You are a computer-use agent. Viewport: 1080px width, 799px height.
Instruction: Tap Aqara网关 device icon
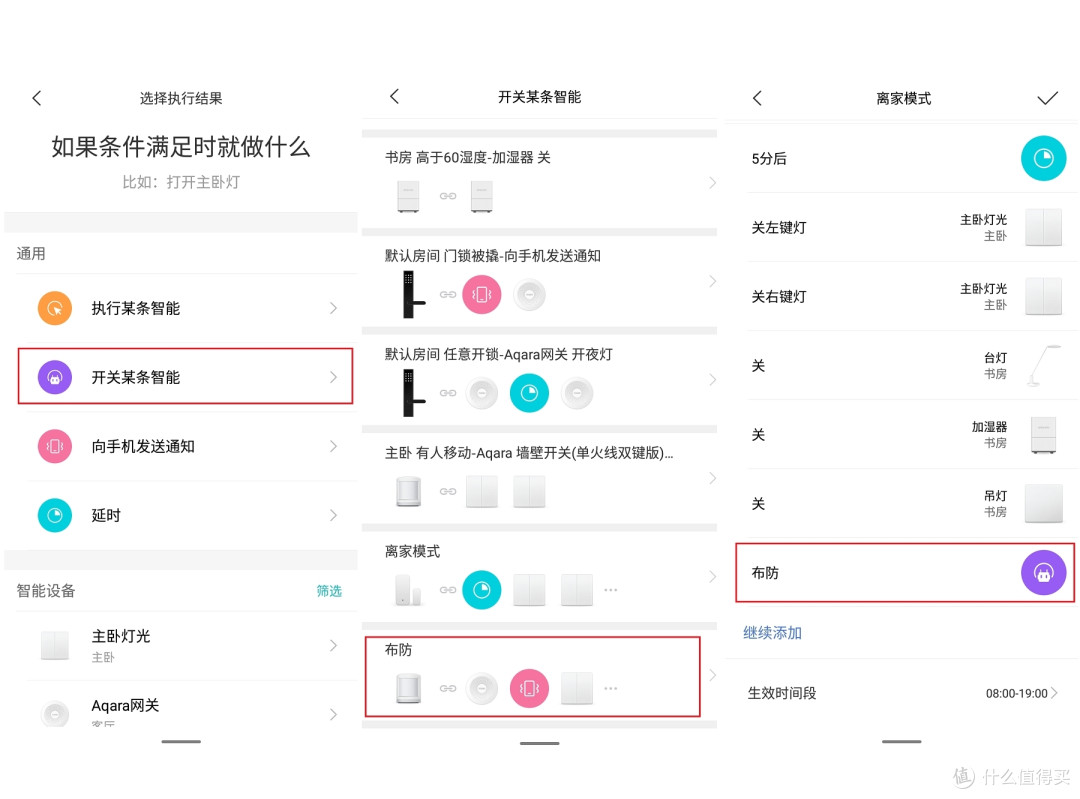click(x=54, y=714)
